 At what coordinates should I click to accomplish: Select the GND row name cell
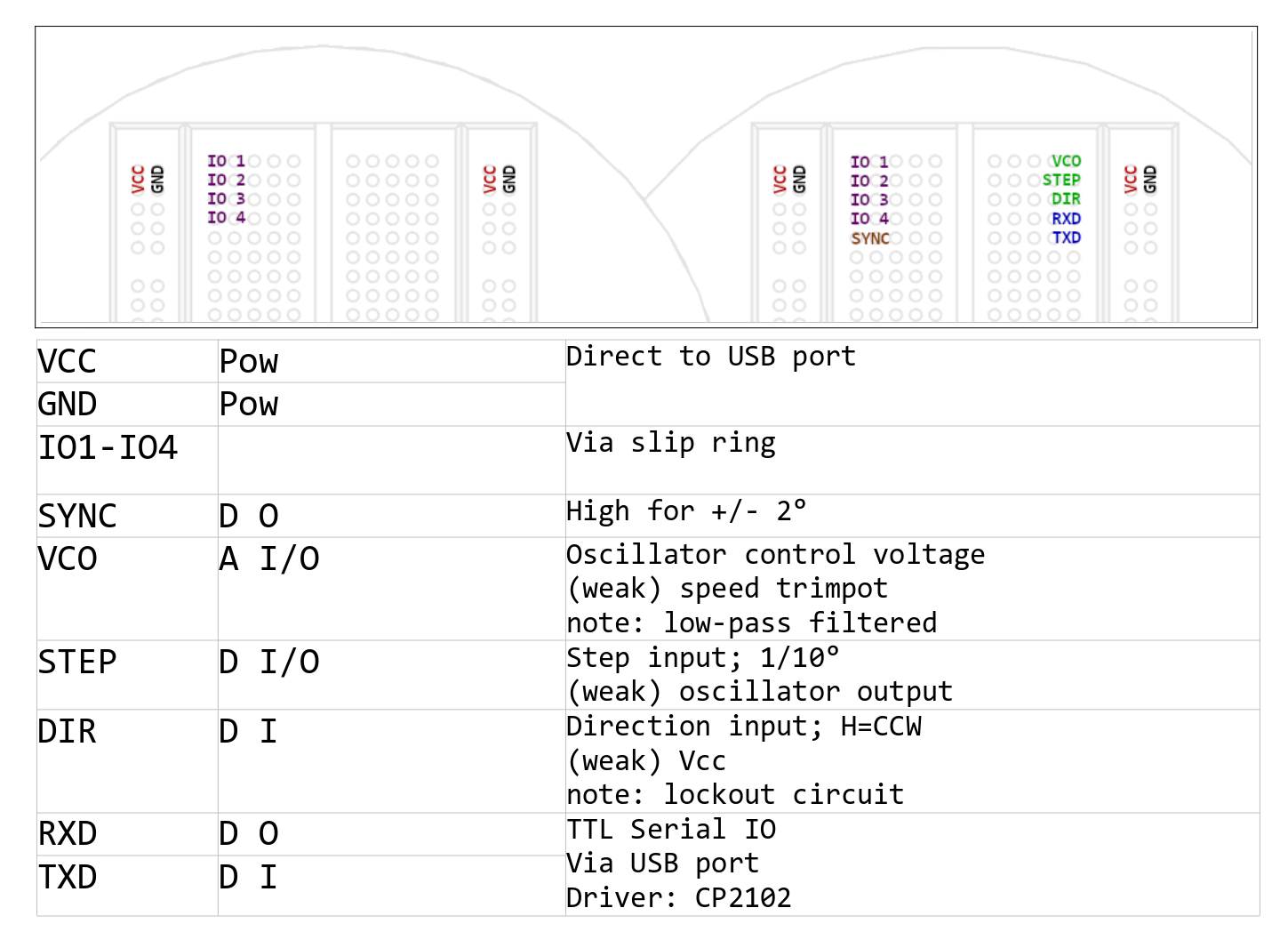[x=127, y=405]
